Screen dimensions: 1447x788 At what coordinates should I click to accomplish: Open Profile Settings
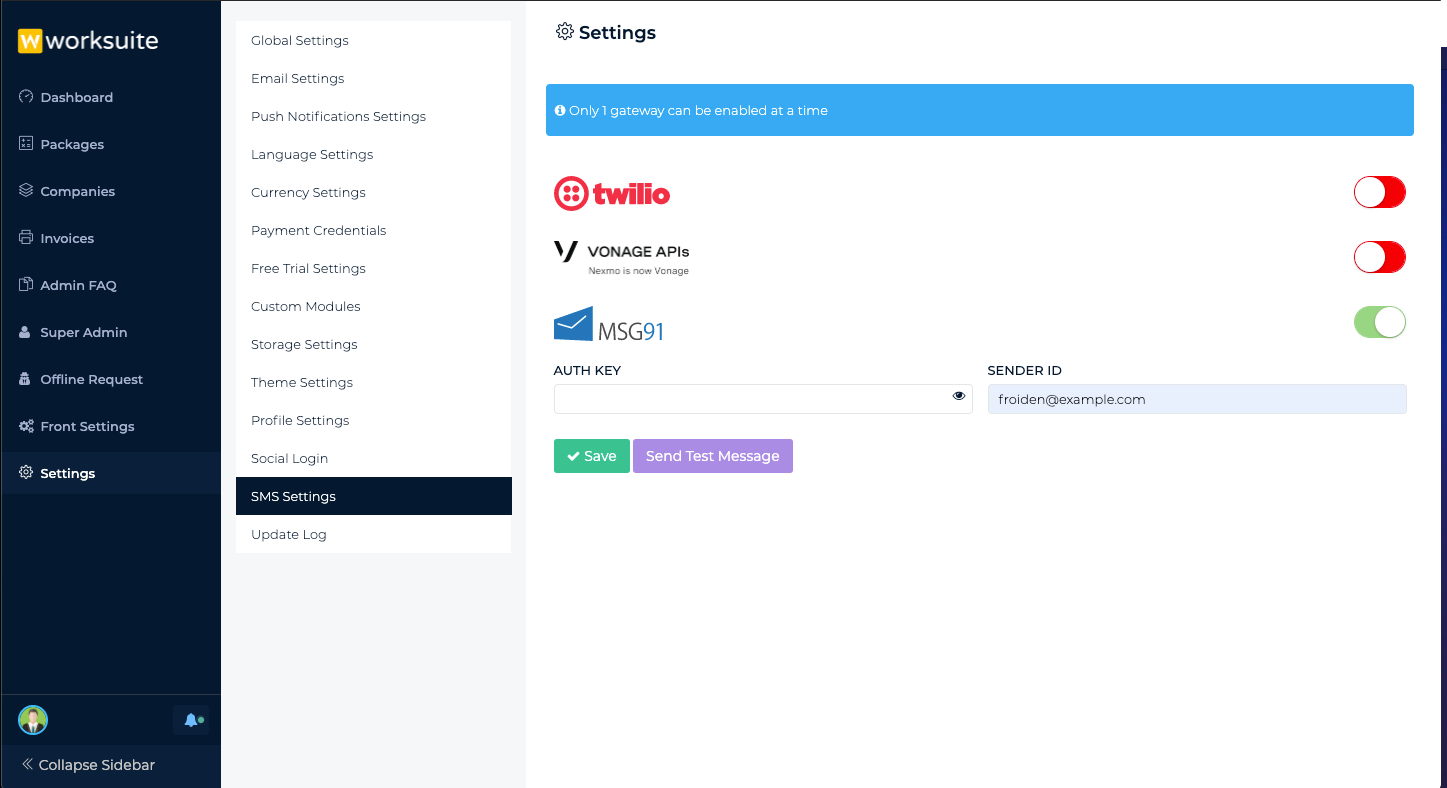click(374, 421)
